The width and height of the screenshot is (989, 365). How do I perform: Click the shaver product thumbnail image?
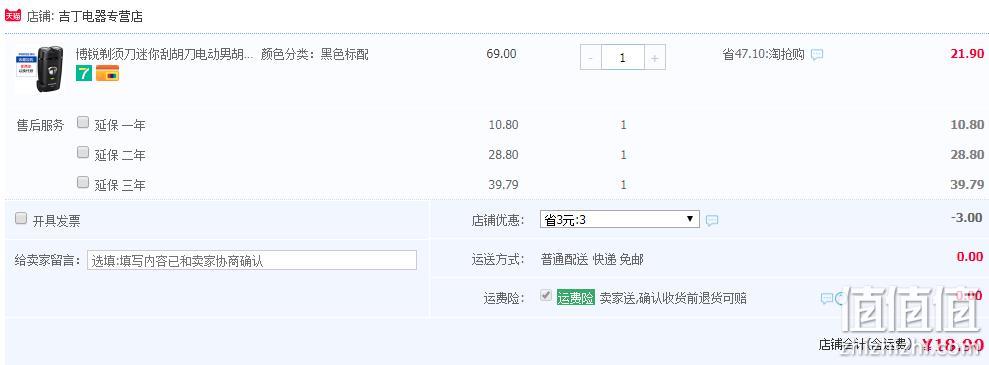39,69
